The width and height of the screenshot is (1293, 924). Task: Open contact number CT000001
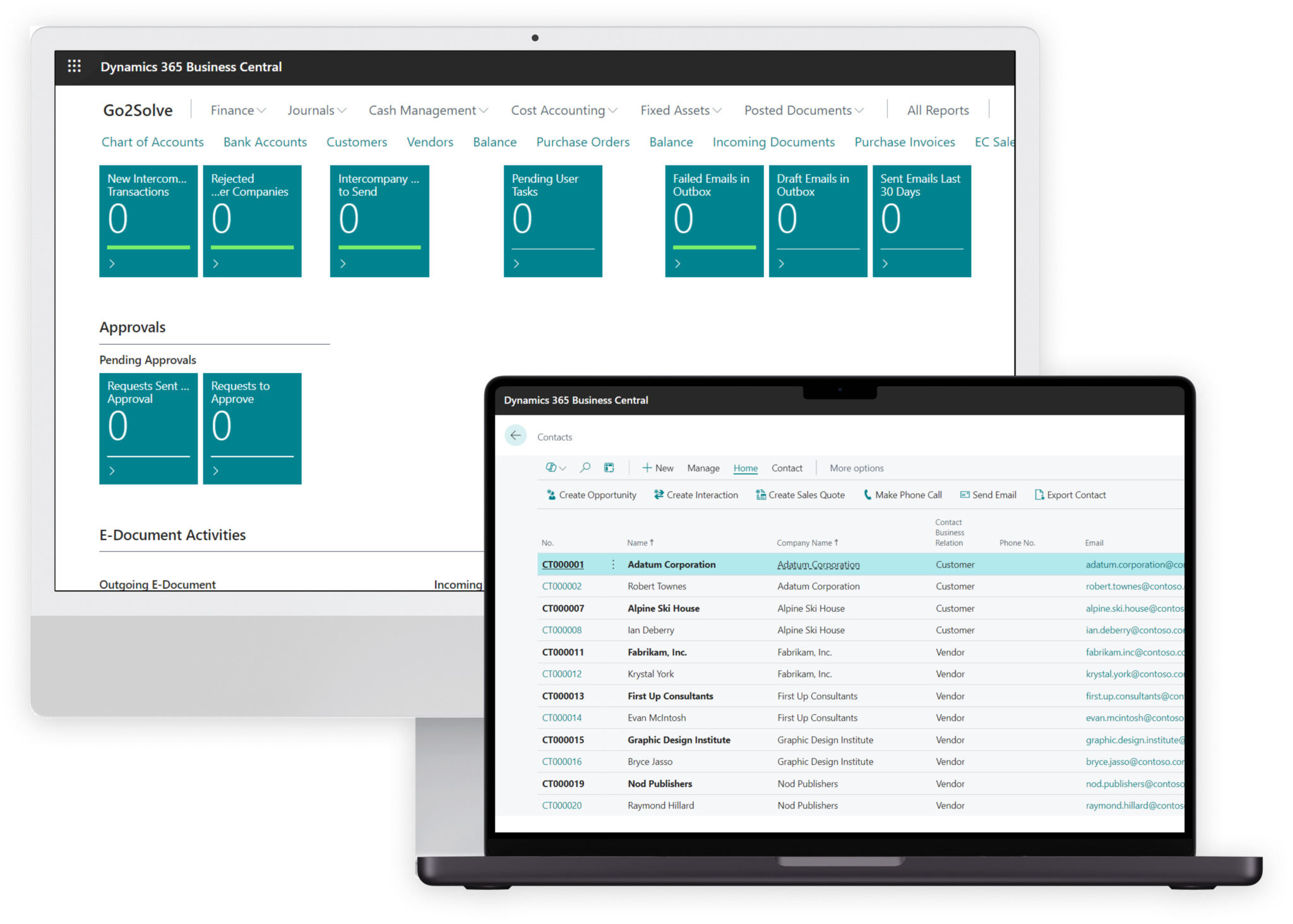(x=563, y=564)
